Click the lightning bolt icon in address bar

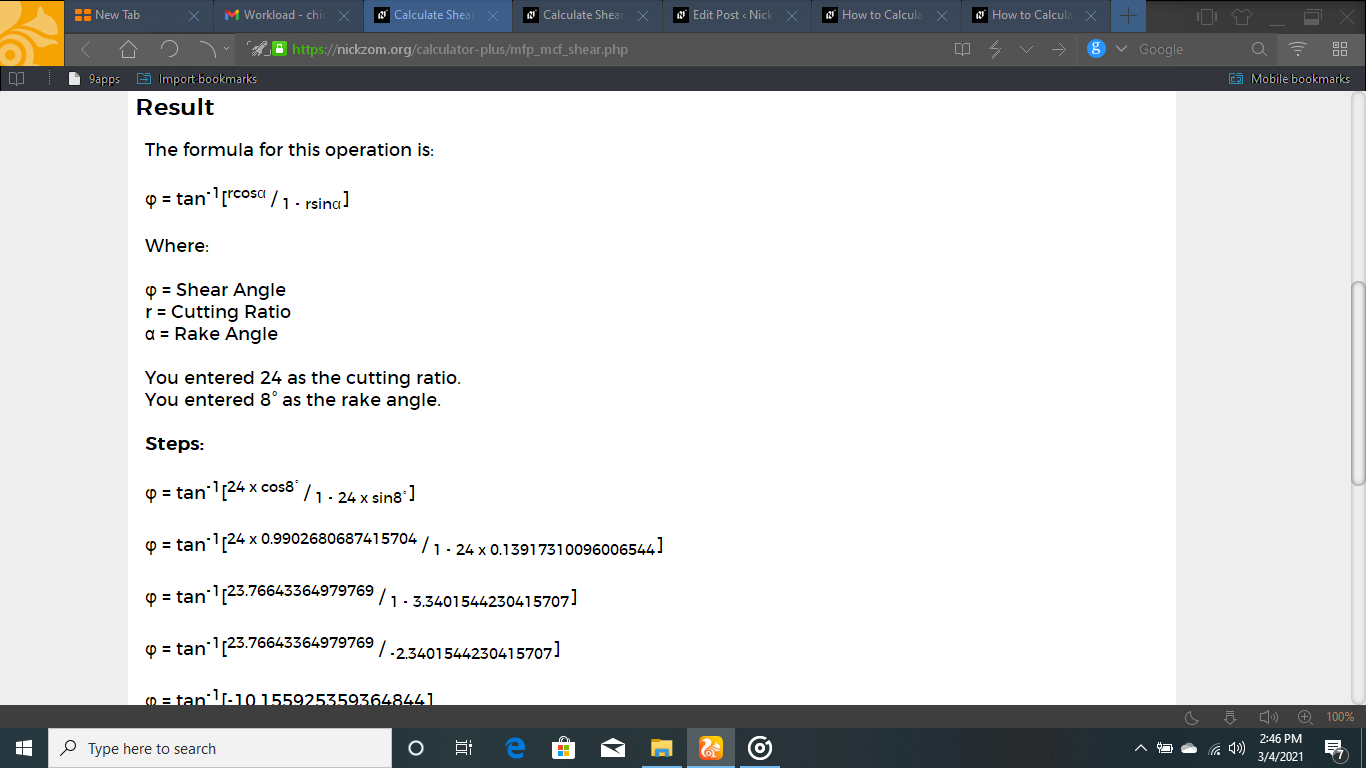[x=995, y=49]
